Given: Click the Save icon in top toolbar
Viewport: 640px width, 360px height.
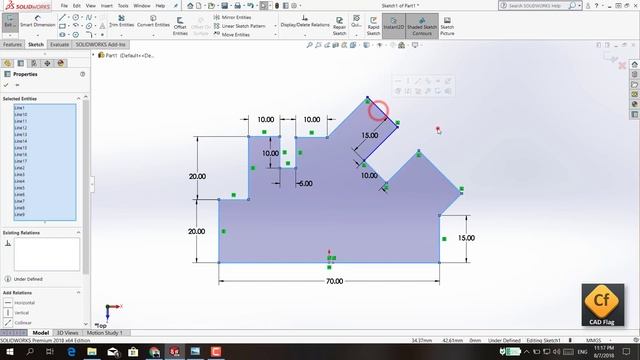Looking at the screenshot, I should (224, 6).
